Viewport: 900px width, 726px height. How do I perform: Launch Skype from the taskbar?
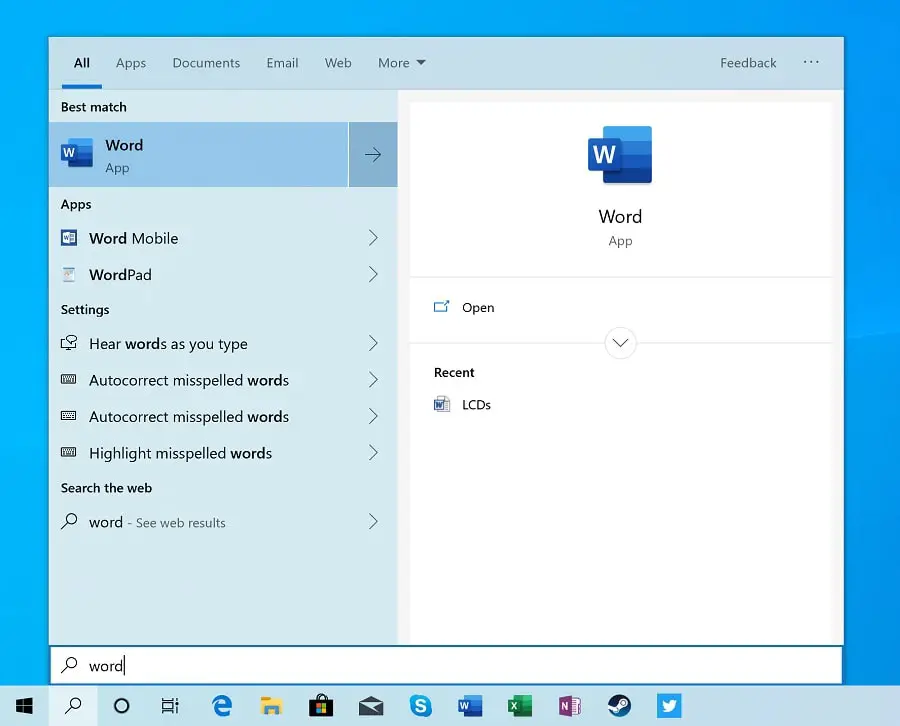420,706
